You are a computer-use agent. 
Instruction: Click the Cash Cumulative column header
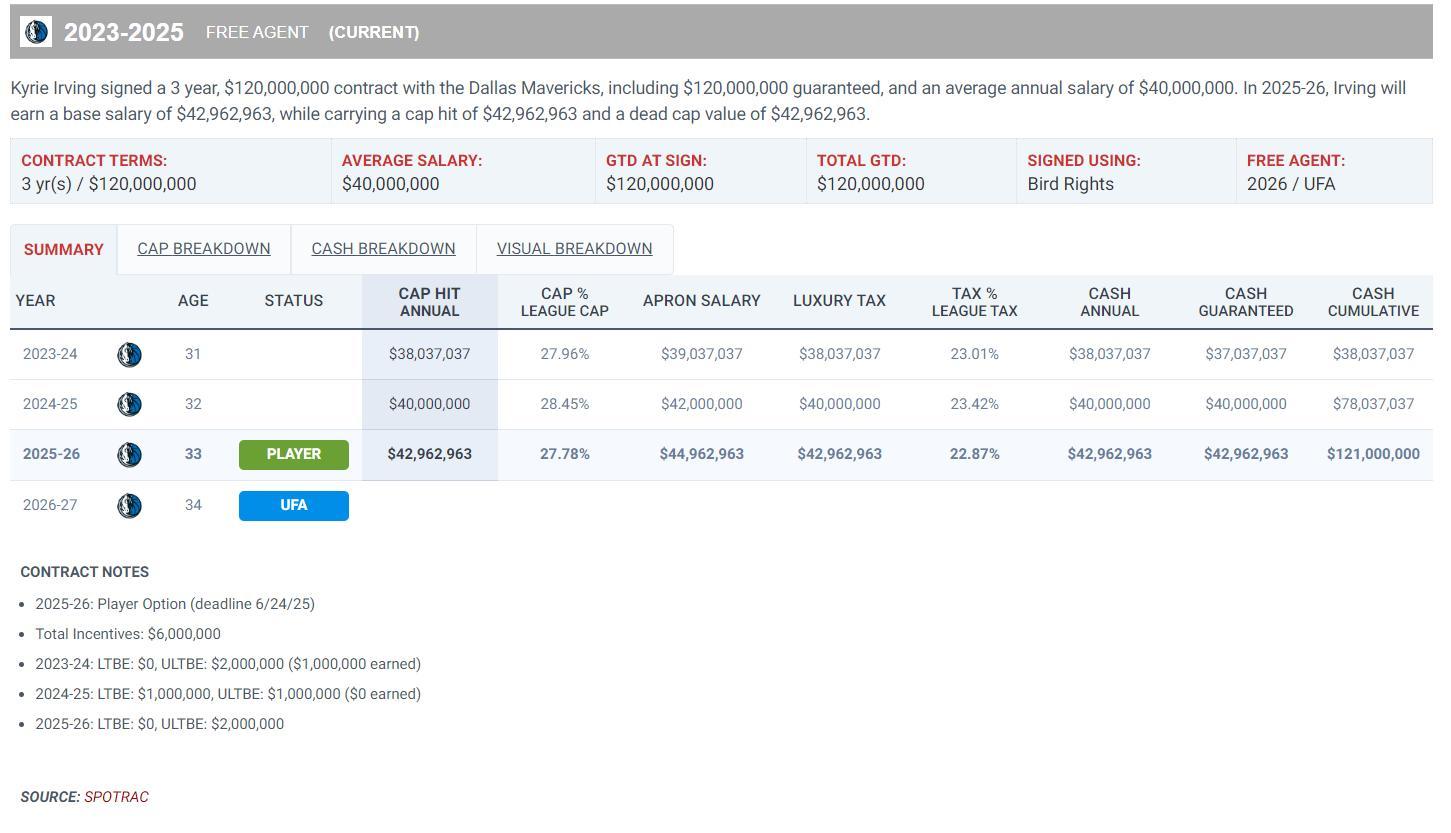(1372, 302)
